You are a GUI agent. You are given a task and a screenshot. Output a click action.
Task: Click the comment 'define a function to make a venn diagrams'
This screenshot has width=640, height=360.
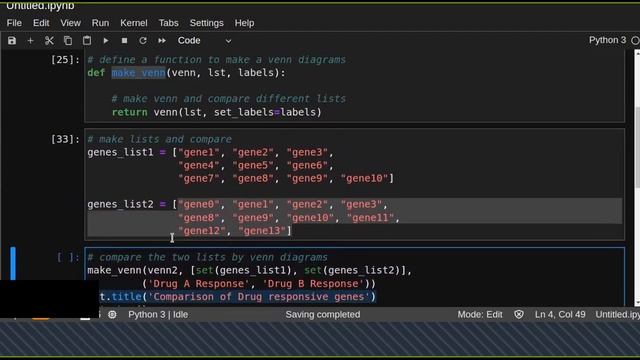(x=217, y=60)
